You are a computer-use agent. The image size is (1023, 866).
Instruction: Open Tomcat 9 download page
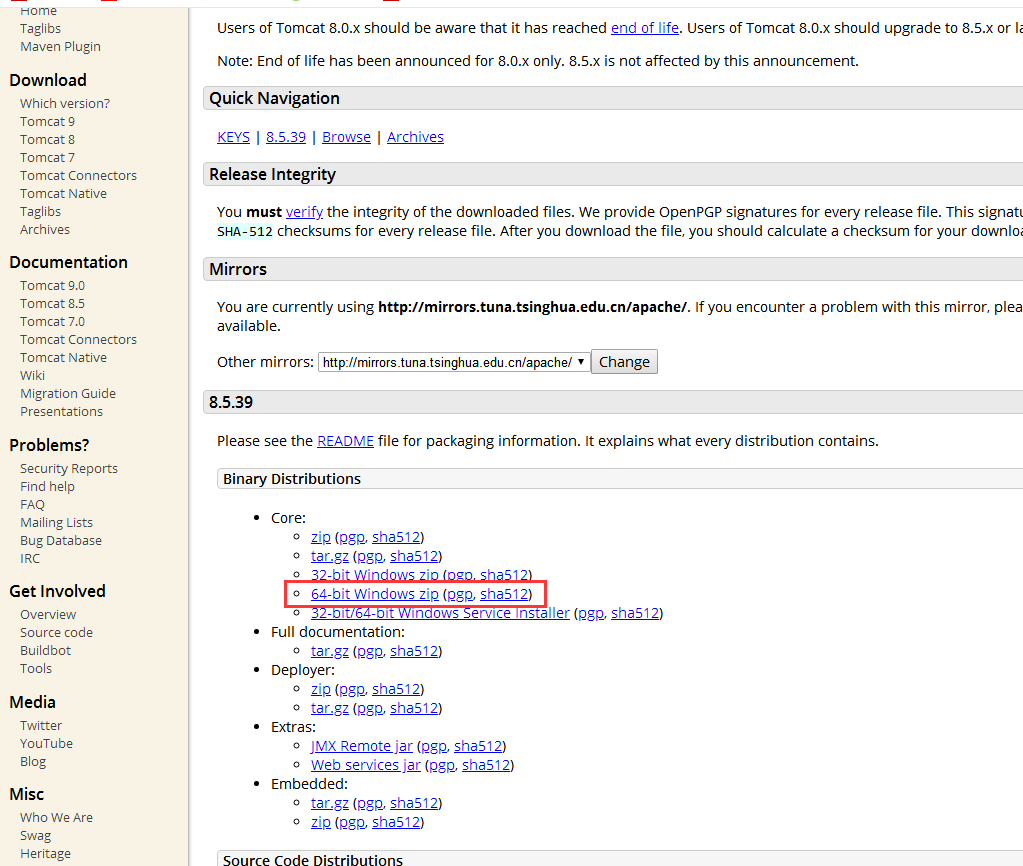click(x=47, y=122)
